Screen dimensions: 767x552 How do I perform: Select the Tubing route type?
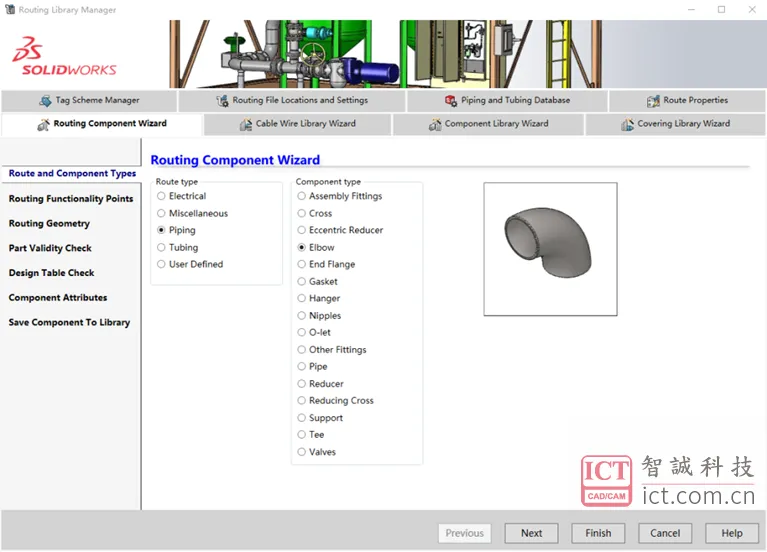point(161,248)
